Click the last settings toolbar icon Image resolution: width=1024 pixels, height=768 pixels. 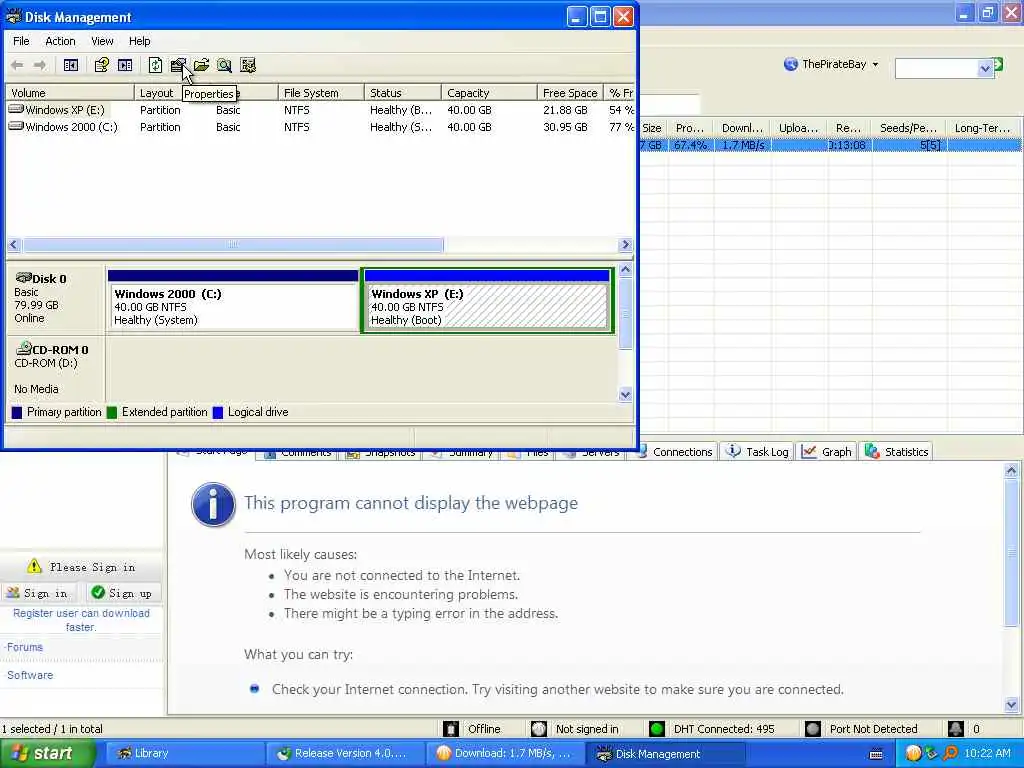click(x=248, y=65)
